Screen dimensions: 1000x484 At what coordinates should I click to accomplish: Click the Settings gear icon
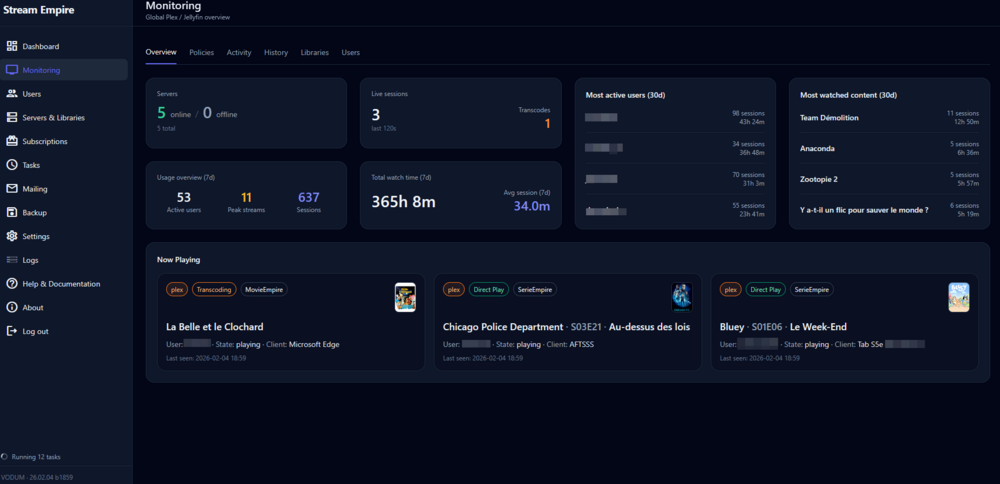click(11, 236)
